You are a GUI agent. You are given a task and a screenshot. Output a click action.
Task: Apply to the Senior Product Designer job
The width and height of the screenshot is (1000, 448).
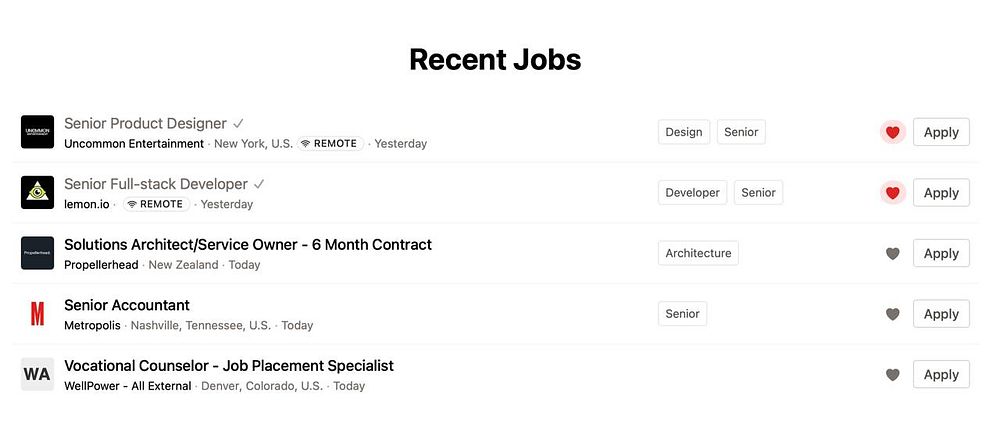click(941, 132)
